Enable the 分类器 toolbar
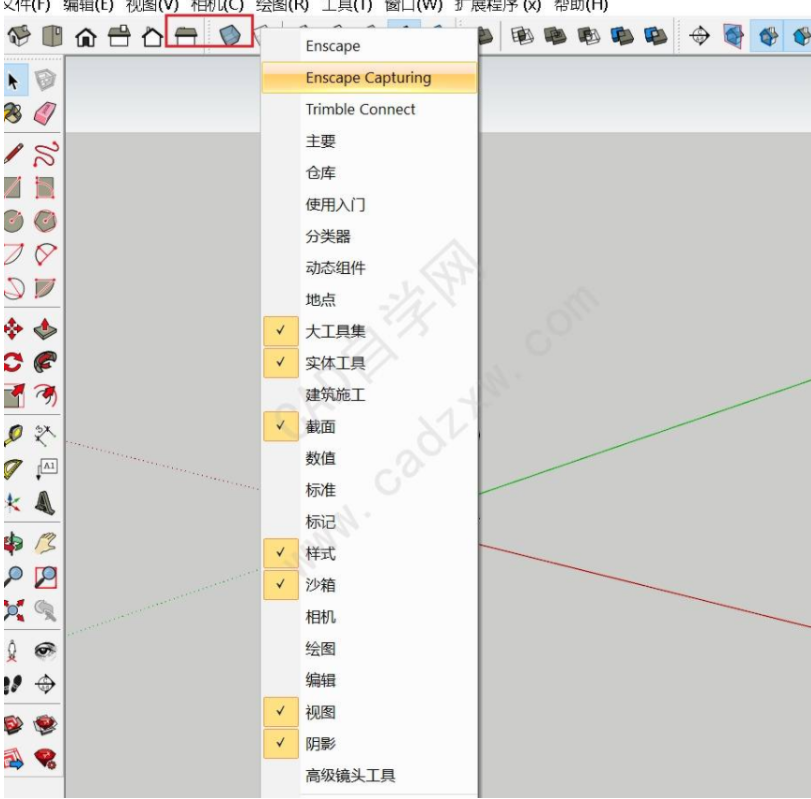The height and width of the screenshot is (799, 811). pos(369,236)
